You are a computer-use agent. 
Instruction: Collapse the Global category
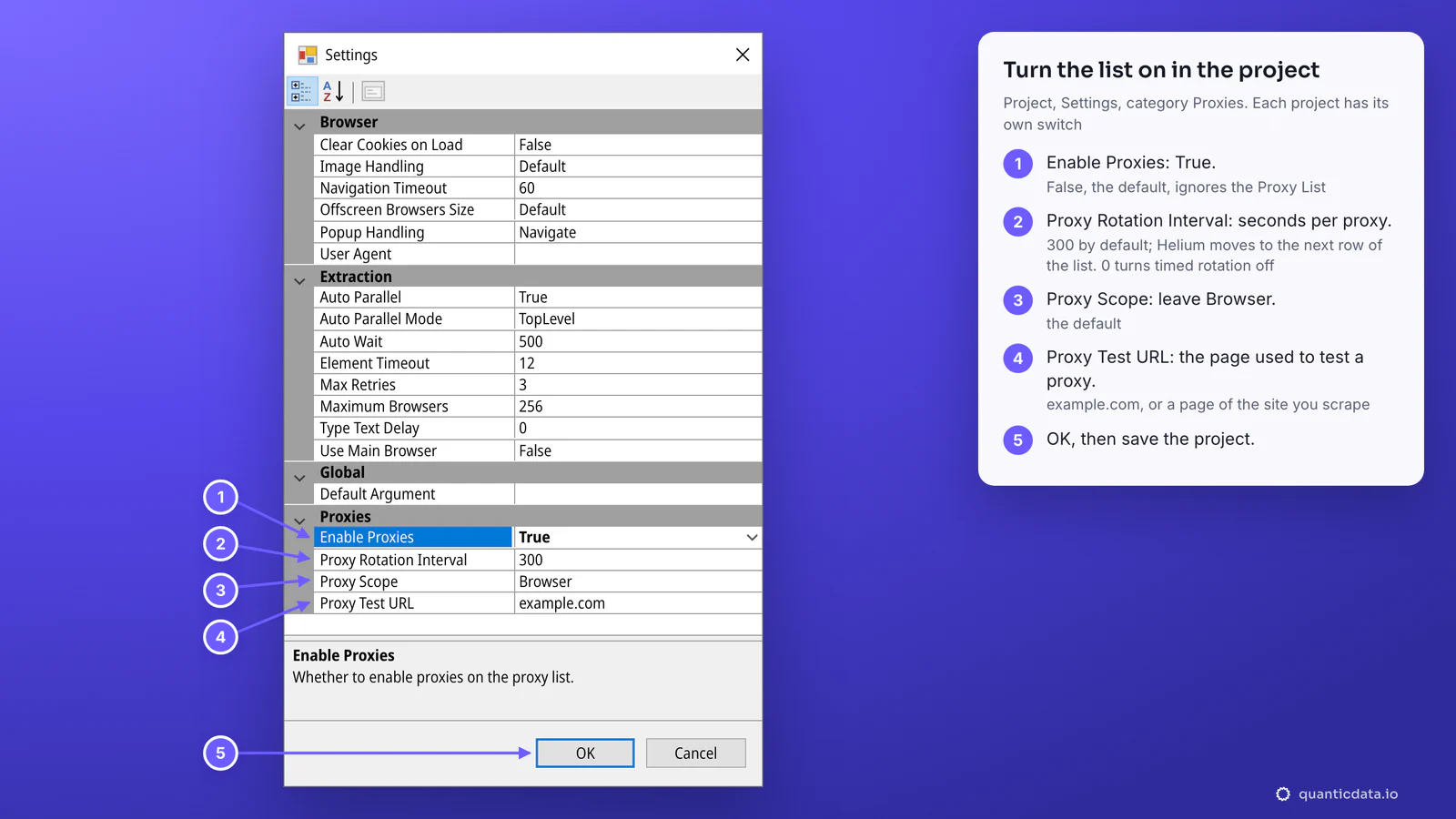point(299,478)
